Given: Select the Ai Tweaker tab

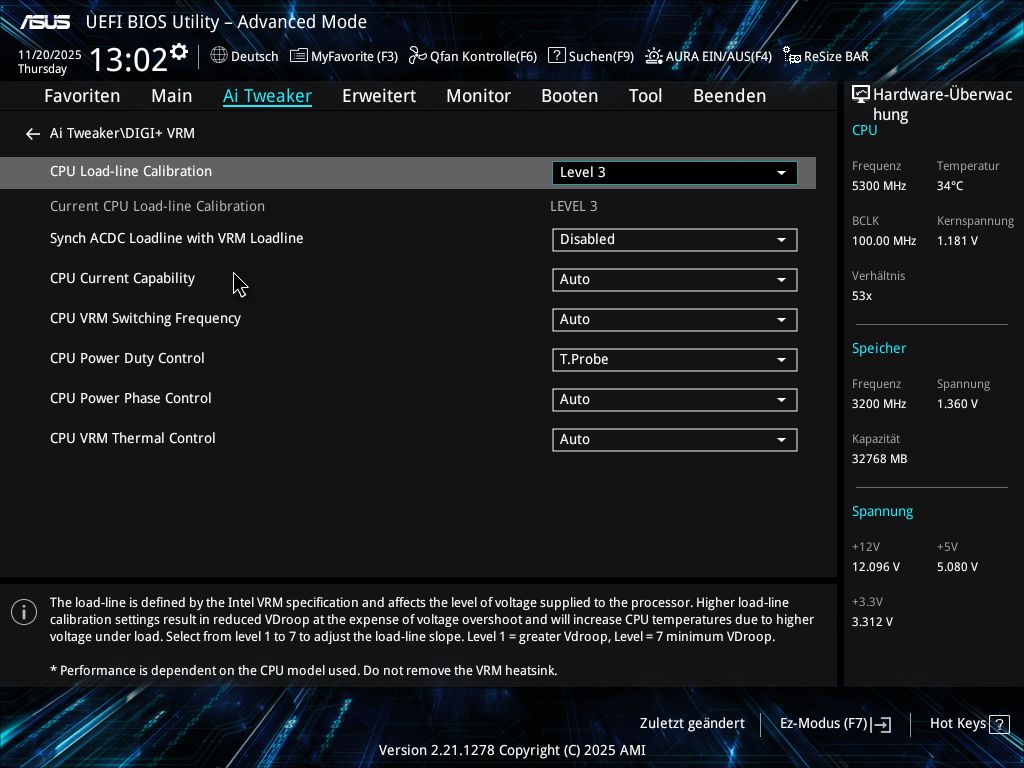Looking at the screenshot, I should pyautogui.click(x=267, y=96).
